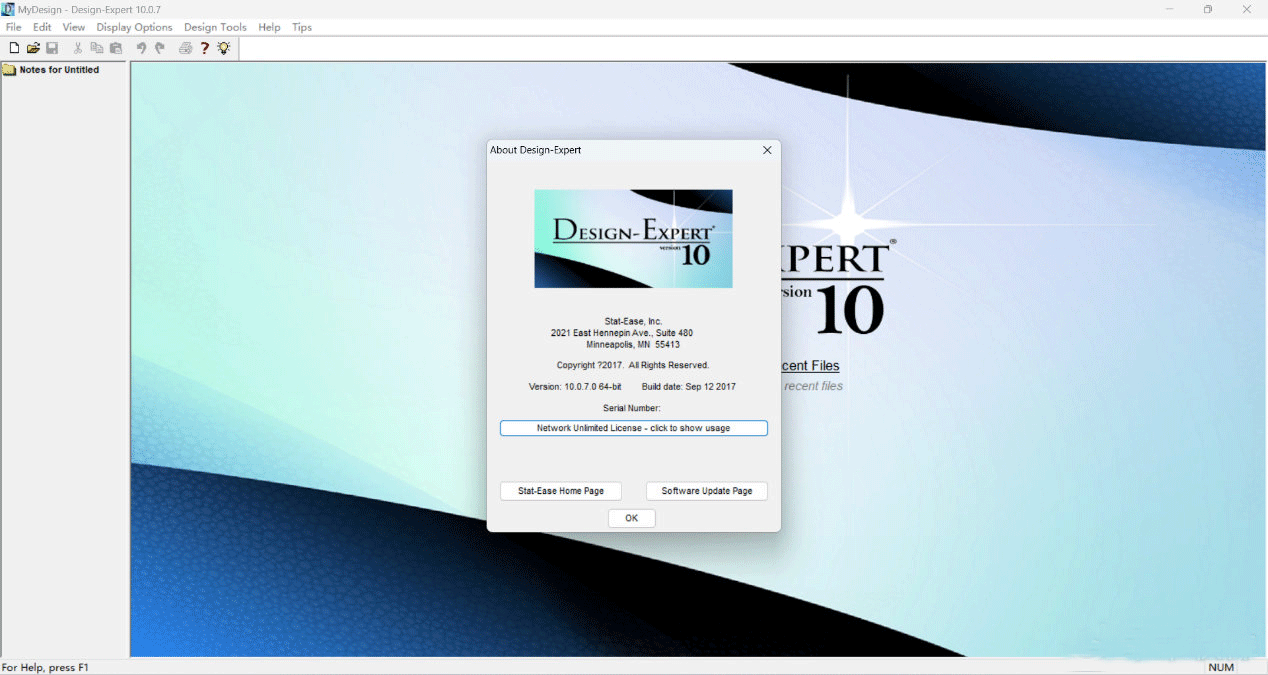Click the Paste clipboard icon
This screenshot has width=1268, height=675.
pos(116,48)
